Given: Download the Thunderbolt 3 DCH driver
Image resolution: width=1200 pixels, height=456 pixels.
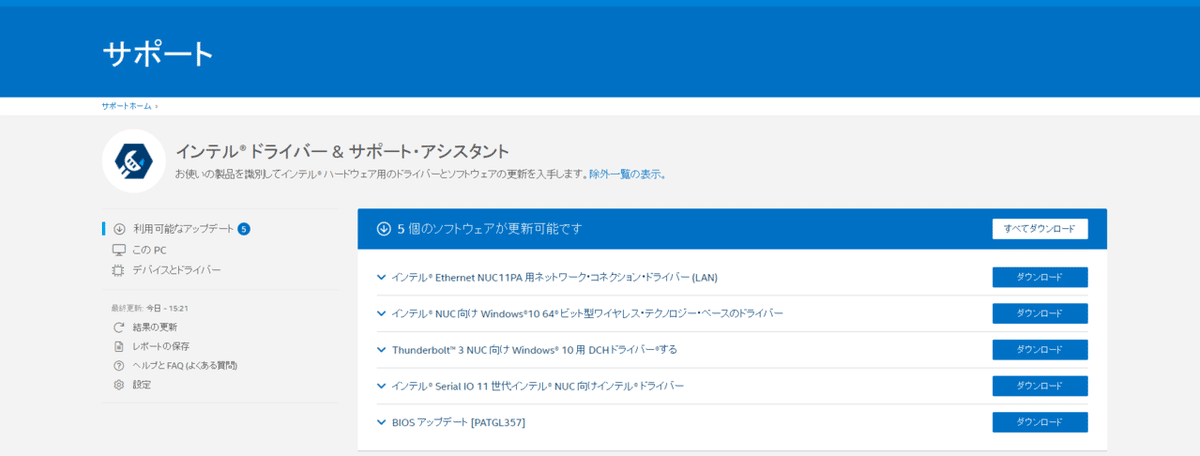Looking at the screenshot, I should tap(1040, 349).
